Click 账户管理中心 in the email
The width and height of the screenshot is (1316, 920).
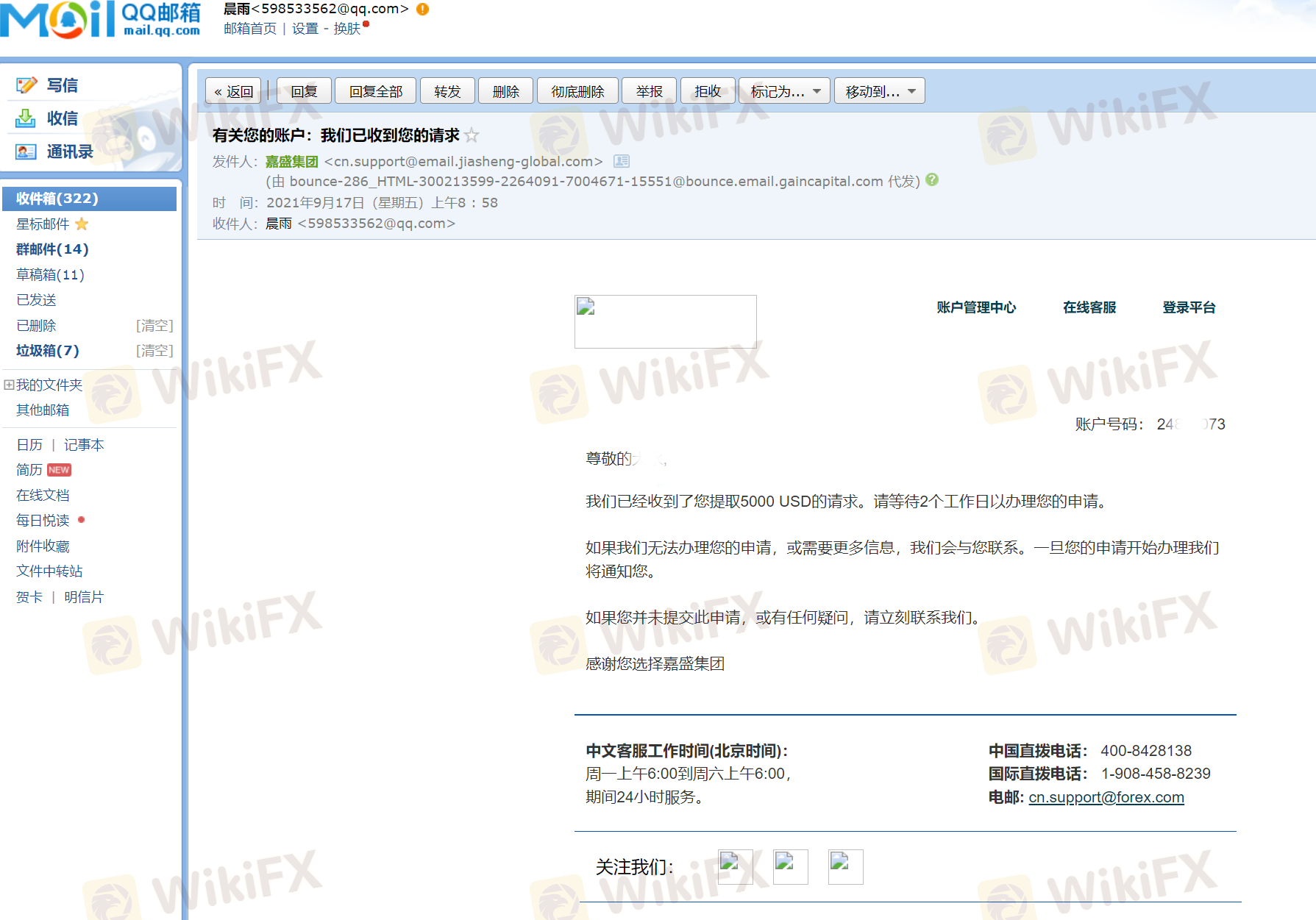[x=976, y=307]
